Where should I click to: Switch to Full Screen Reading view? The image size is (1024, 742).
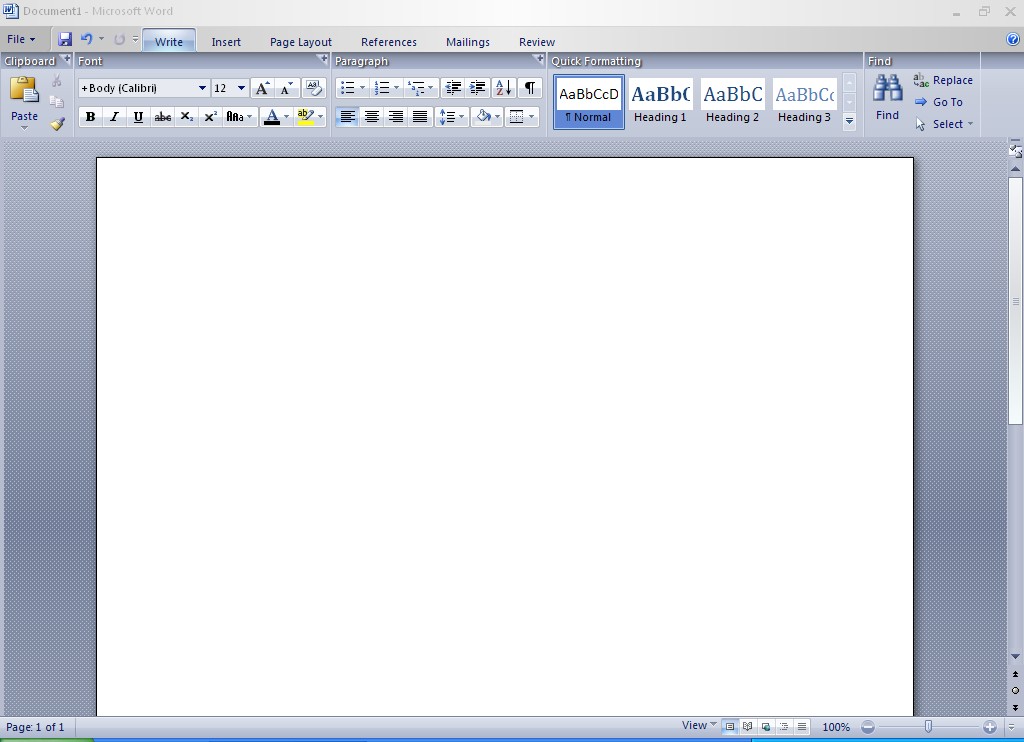tap(748, 726)
